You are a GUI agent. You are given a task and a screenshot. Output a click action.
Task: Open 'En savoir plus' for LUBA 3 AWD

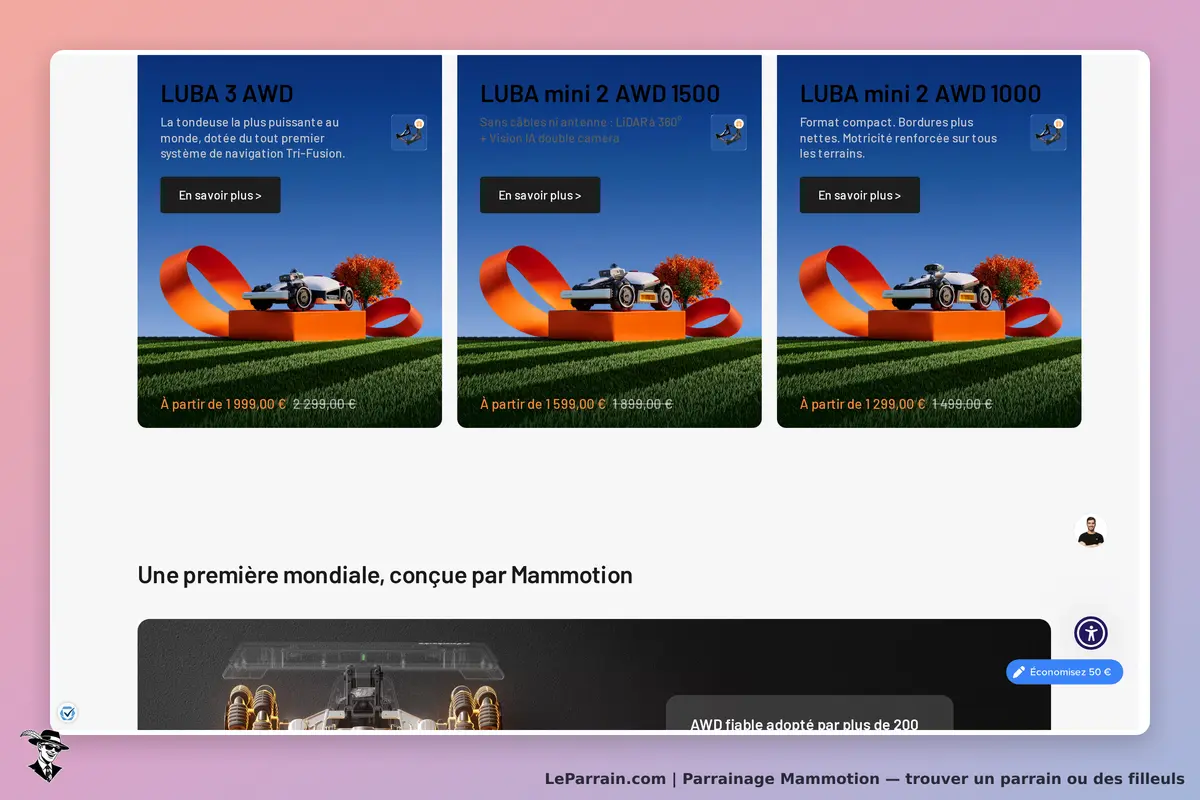220,195
